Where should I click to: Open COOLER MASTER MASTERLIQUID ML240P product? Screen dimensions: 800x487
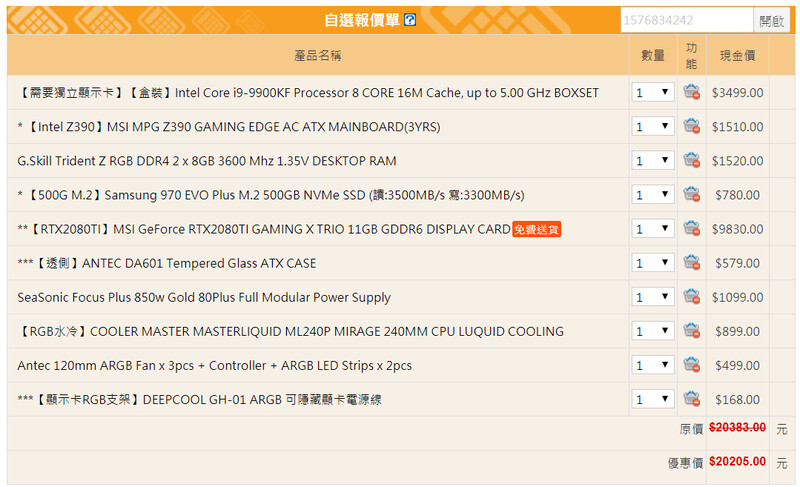click(290, 331)
